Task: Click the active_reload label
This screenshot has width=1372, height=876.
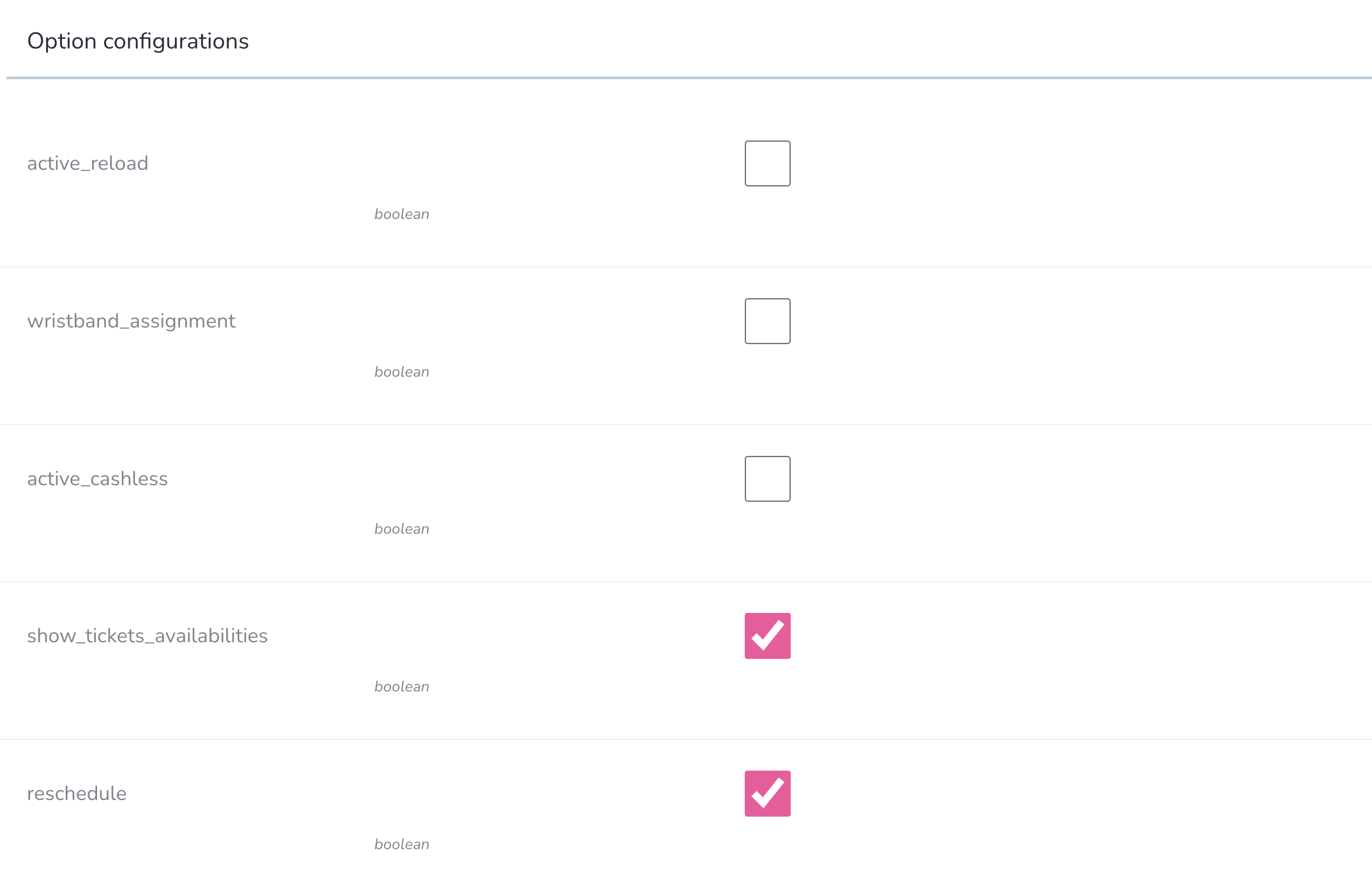Action: [88, 163]
